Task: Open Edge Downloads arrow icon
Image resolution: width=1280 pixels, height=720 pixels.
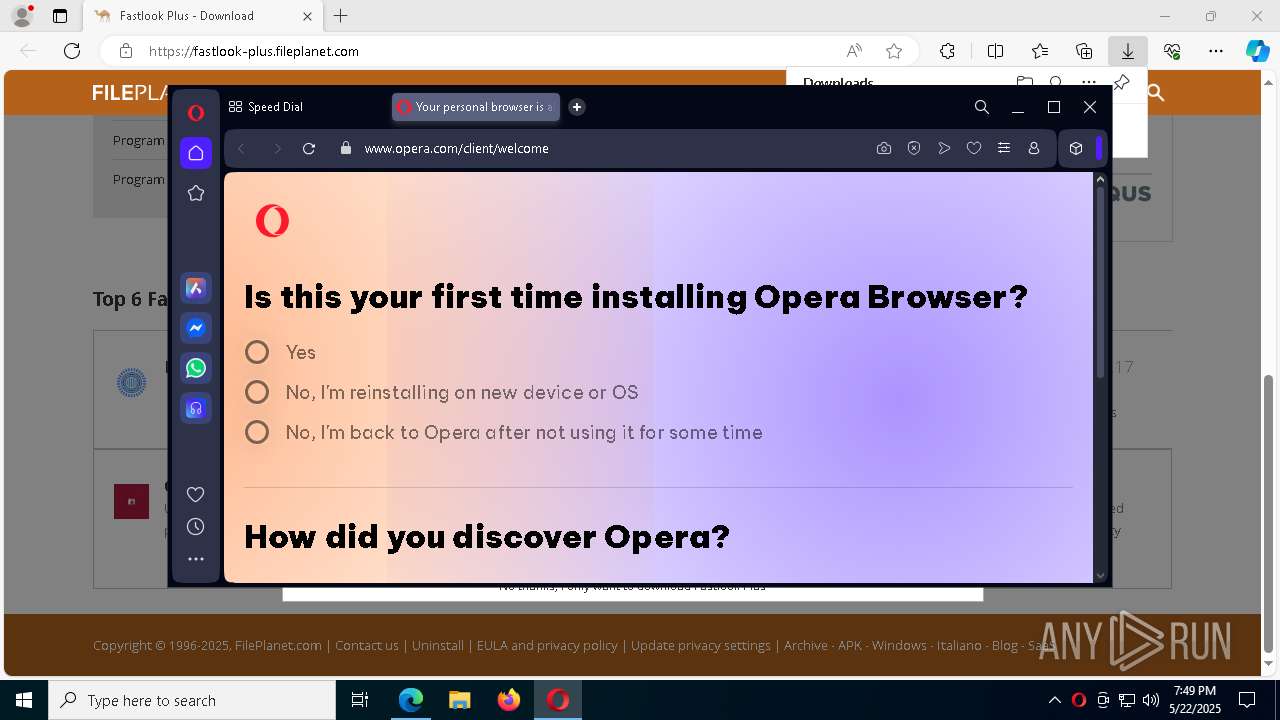Action: 1127,51
